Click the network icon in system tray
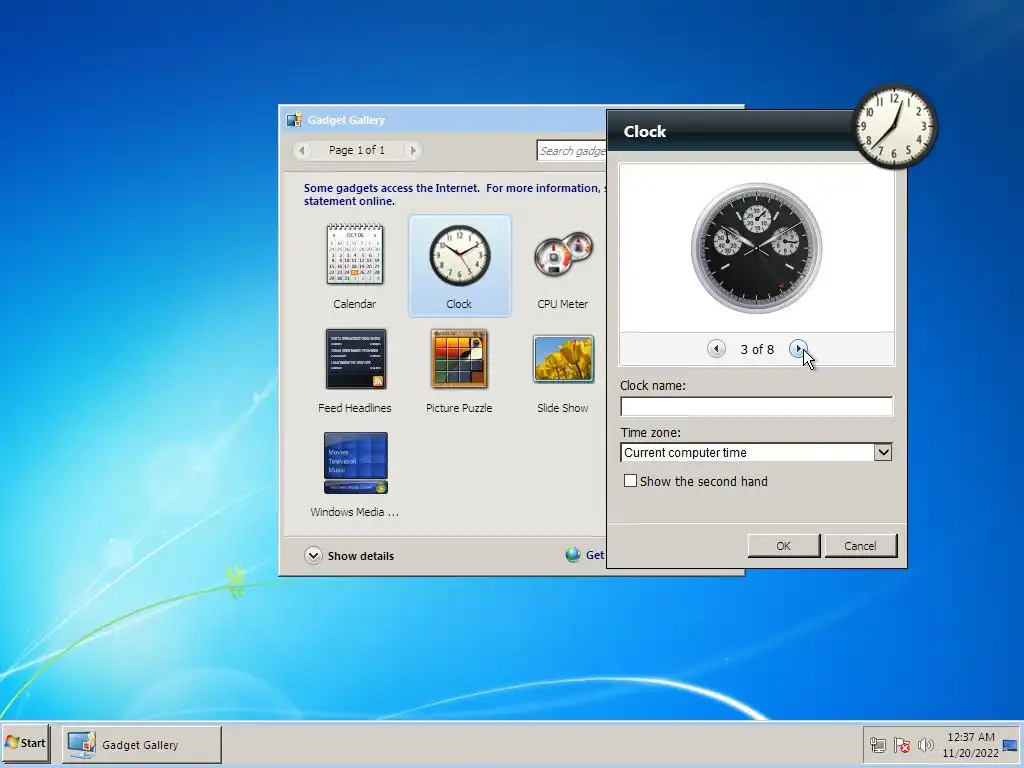 [x=878, y=744]
